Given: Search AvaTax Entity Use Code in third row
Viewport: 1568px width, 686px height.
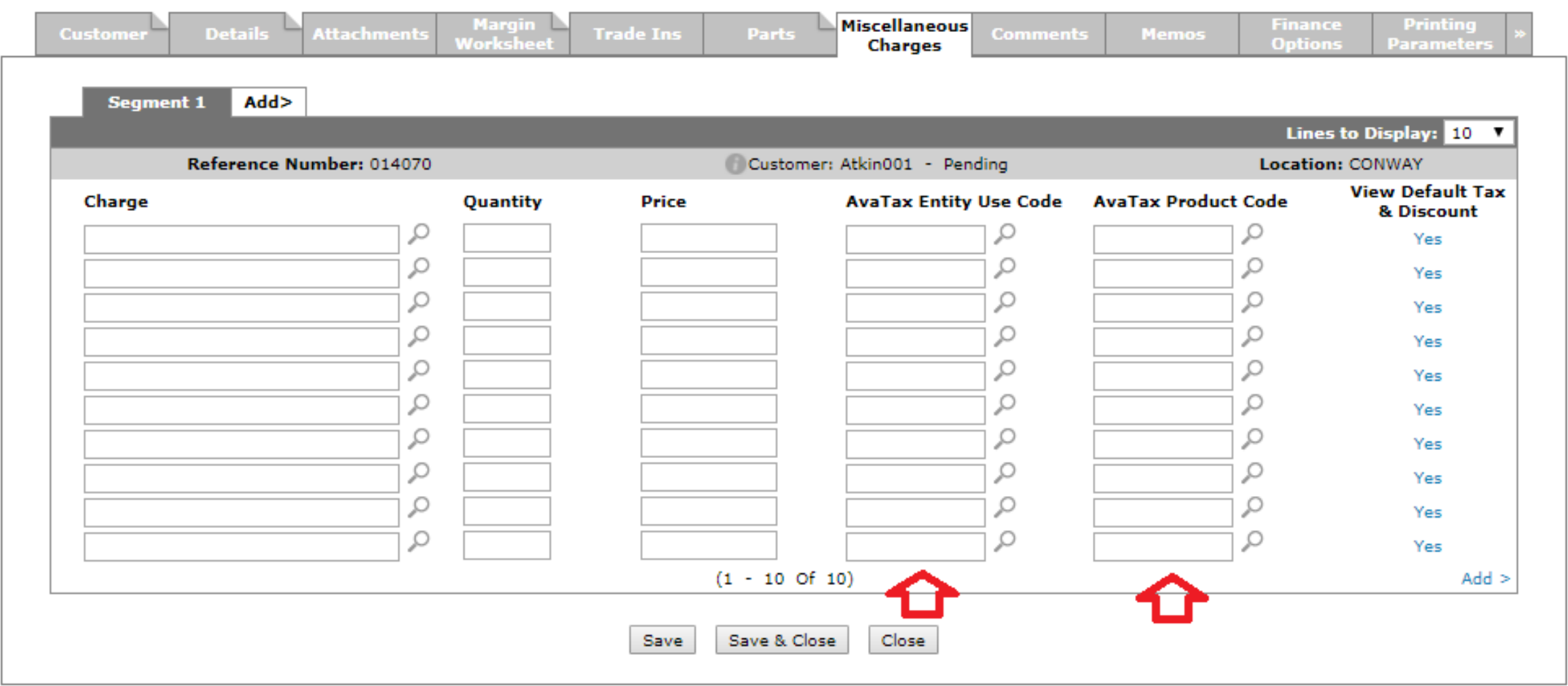Looking at the screenshot, I should click(1005, 303).
